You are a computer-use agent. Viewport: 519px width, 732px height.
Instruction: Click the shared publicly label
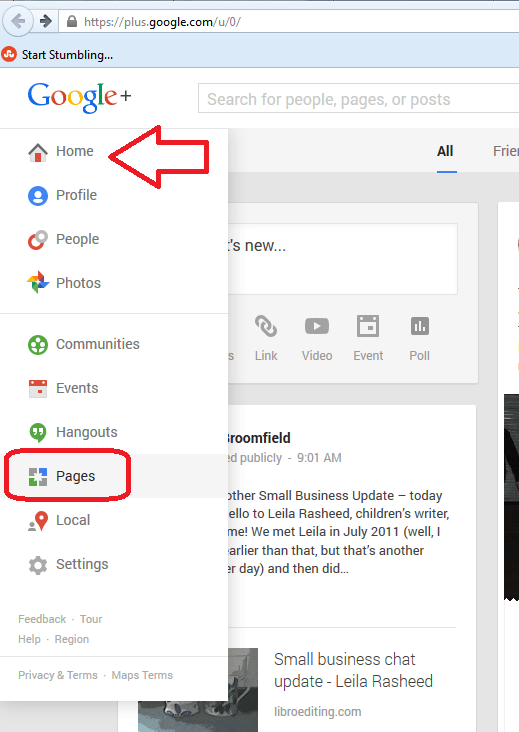[255, 458]
